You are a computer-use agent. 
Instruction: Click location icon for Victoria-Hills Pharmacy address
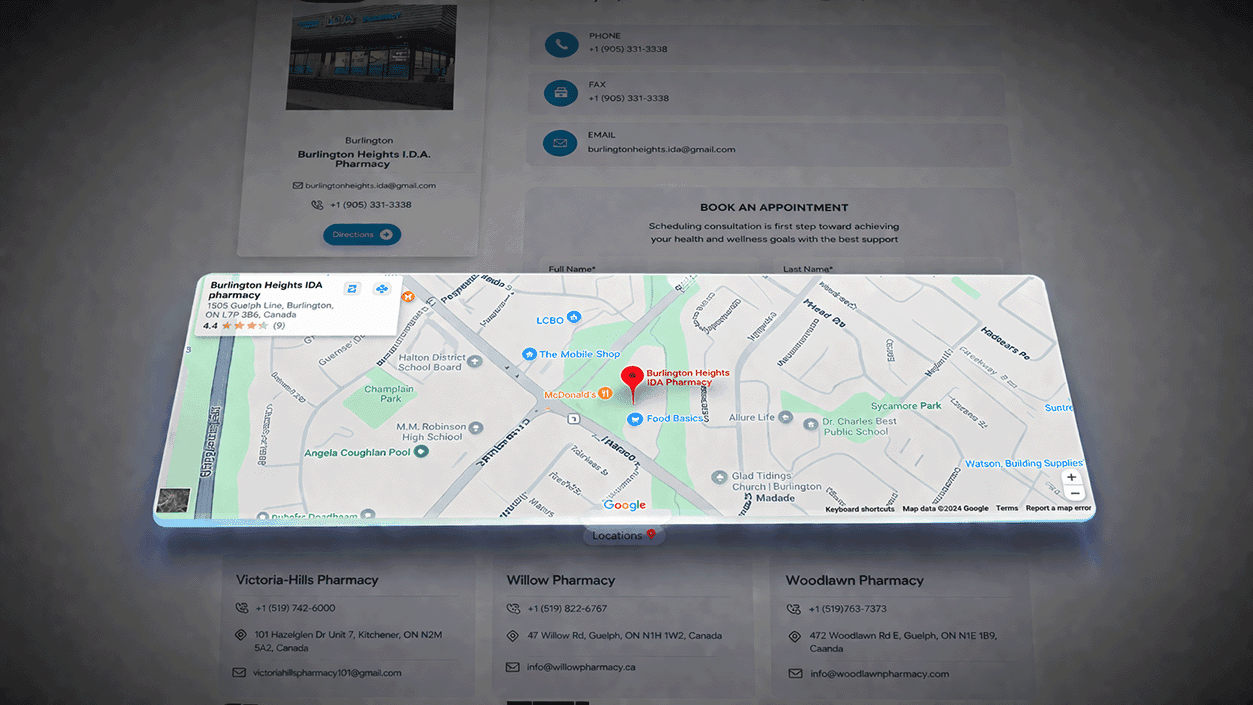pyautogui.click(x=241, y=635)
